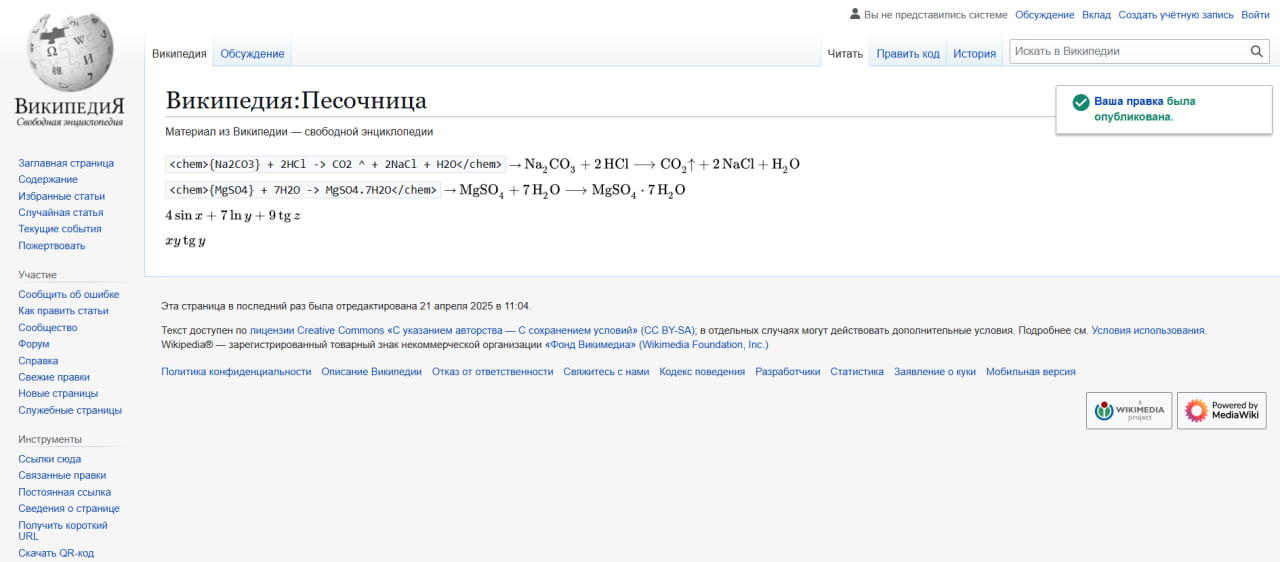Open Избранные статьи
The image size is (1280, 562).
point(61,196)
